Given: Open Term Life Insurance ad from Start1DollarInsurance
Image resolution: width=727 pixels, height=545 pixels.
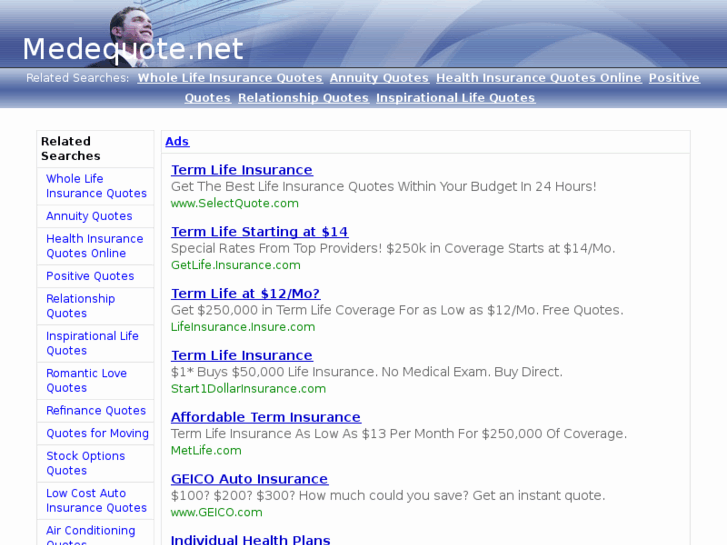Looking at the screenshot, I should coord(242,355).
